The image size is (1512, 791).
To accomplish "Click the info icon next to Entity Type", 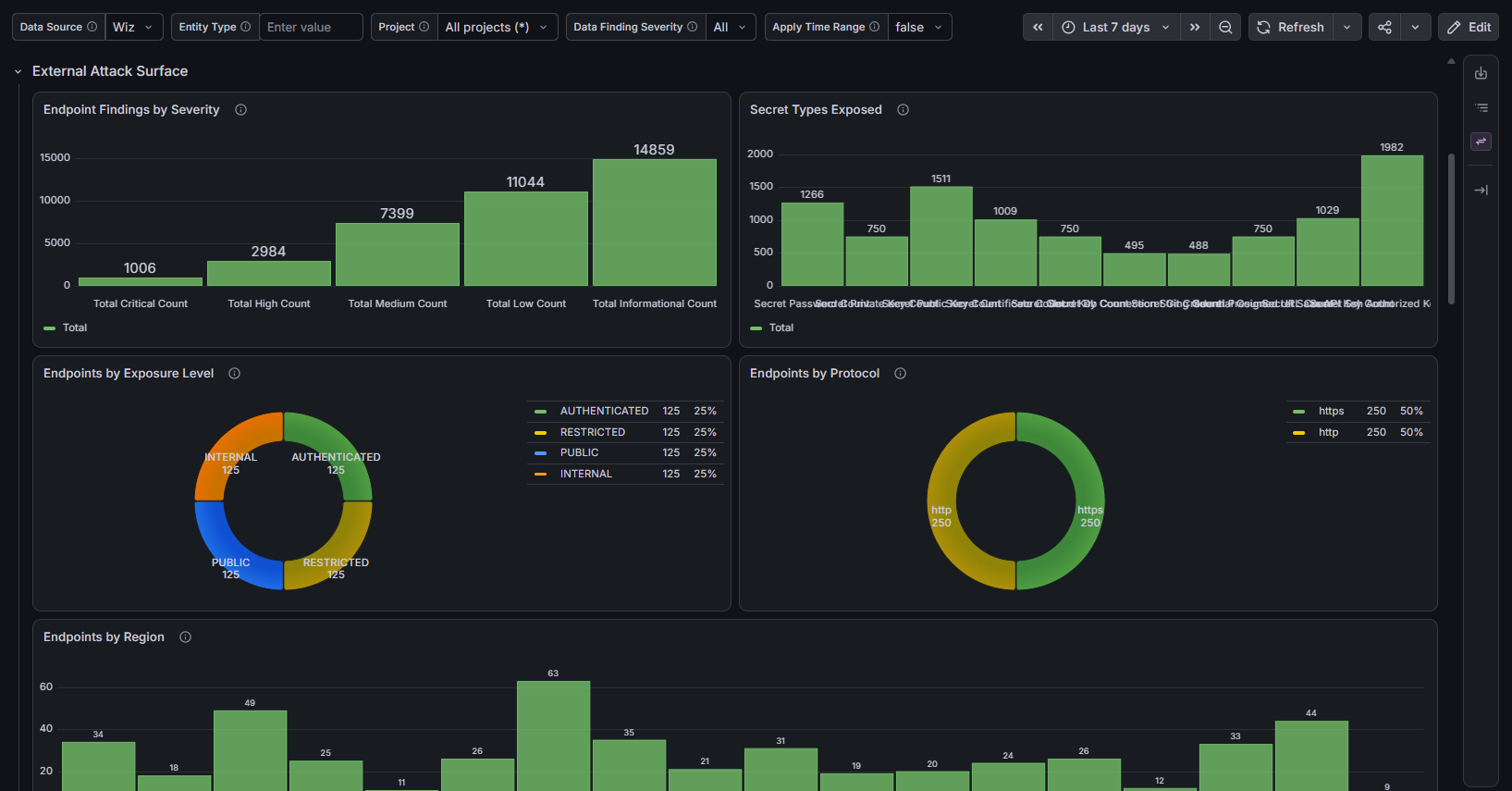I will point(245,27).
